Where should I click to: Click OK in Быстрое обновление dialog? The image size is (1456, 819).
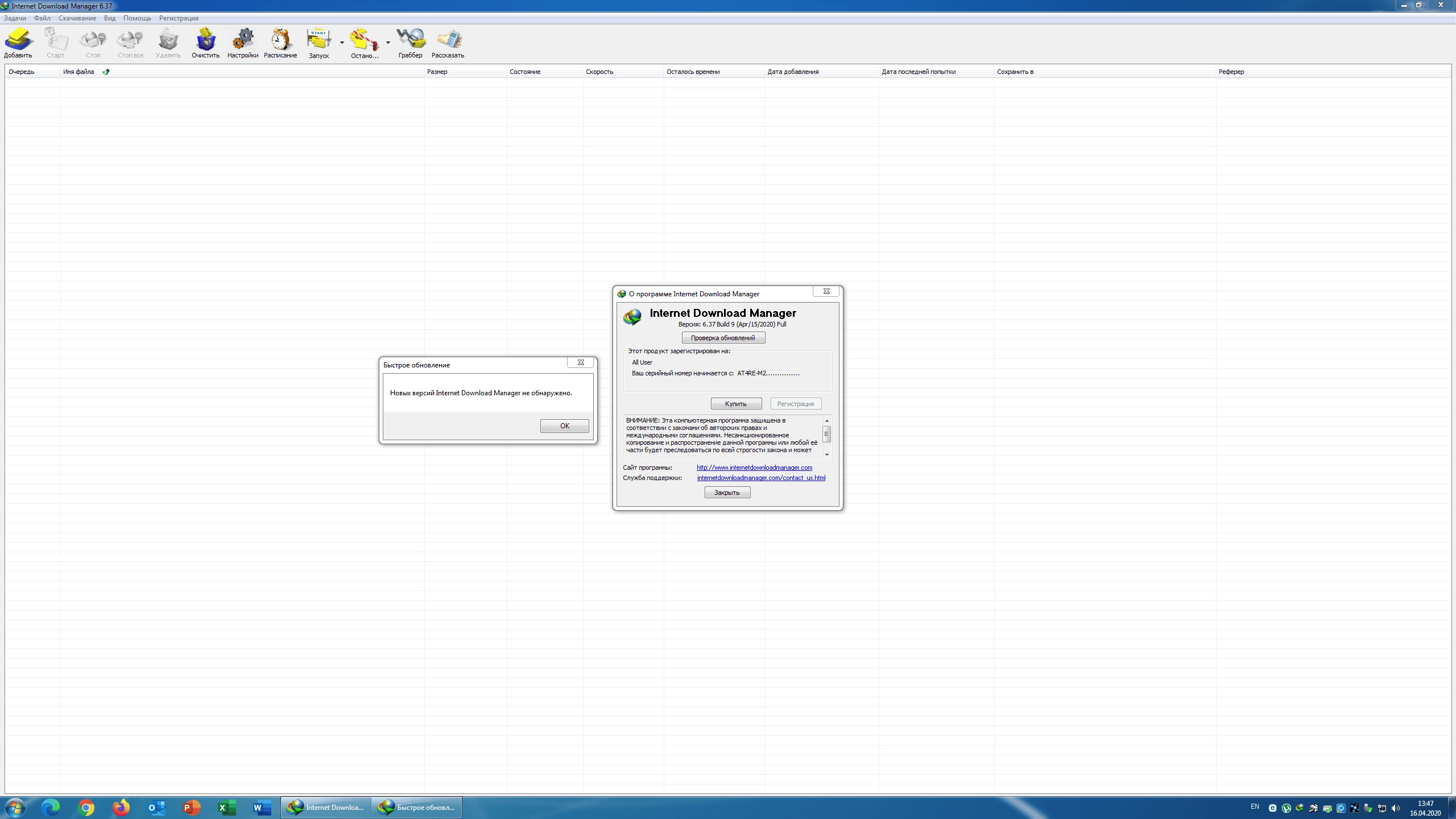(564, 426)
